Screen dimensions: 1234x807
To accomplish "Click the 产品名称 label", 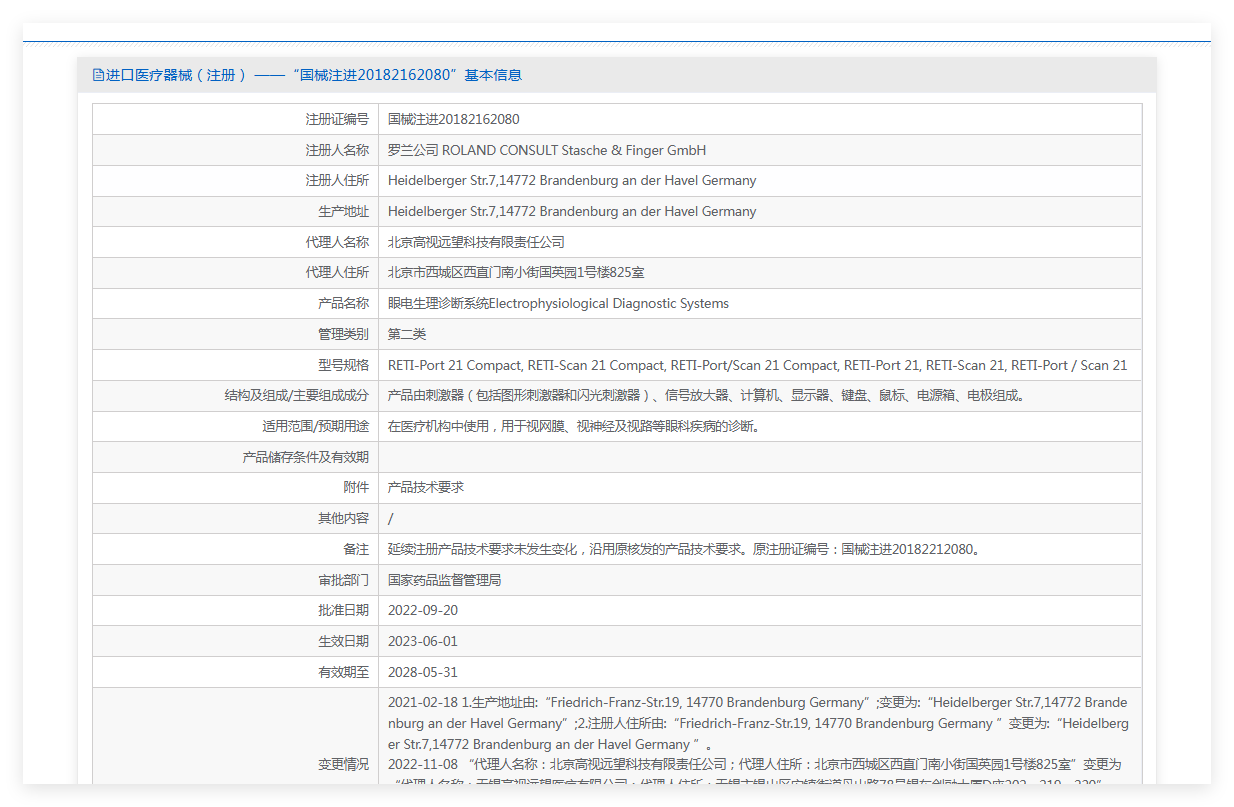I will click(343, 304).
